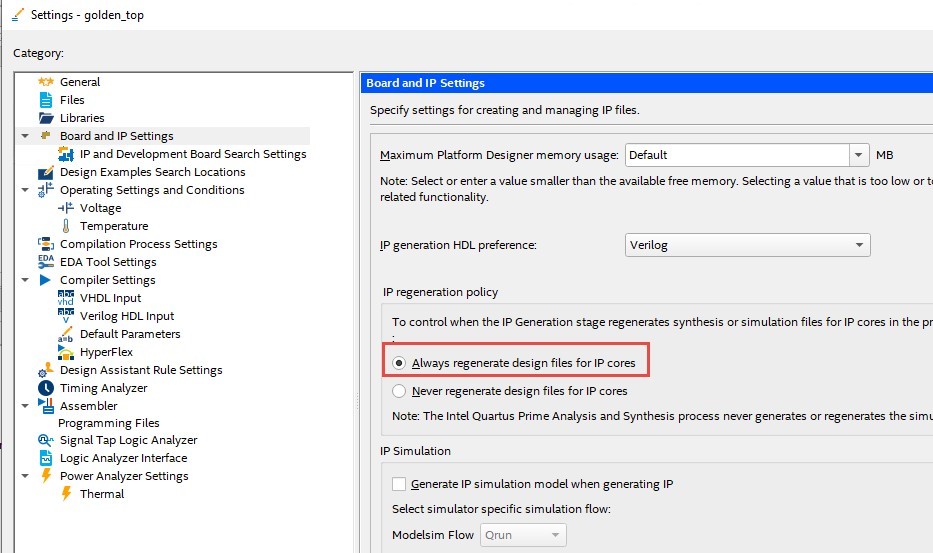Click the Temperature thermometer icon
The height and width of the screenshot is (553, 933).
(x=66, y=226)
